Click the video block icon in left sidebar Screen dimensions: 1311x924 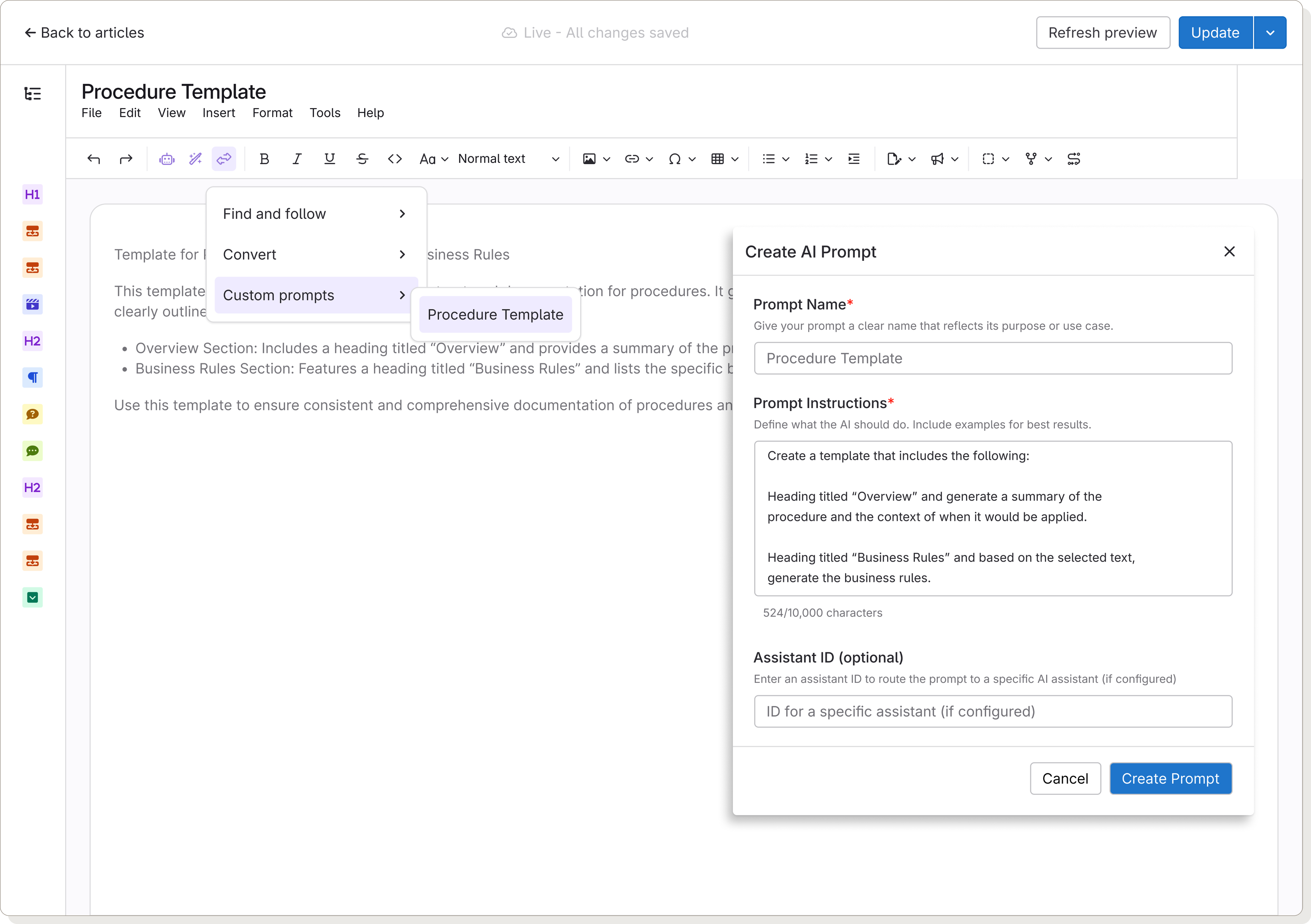33,304
